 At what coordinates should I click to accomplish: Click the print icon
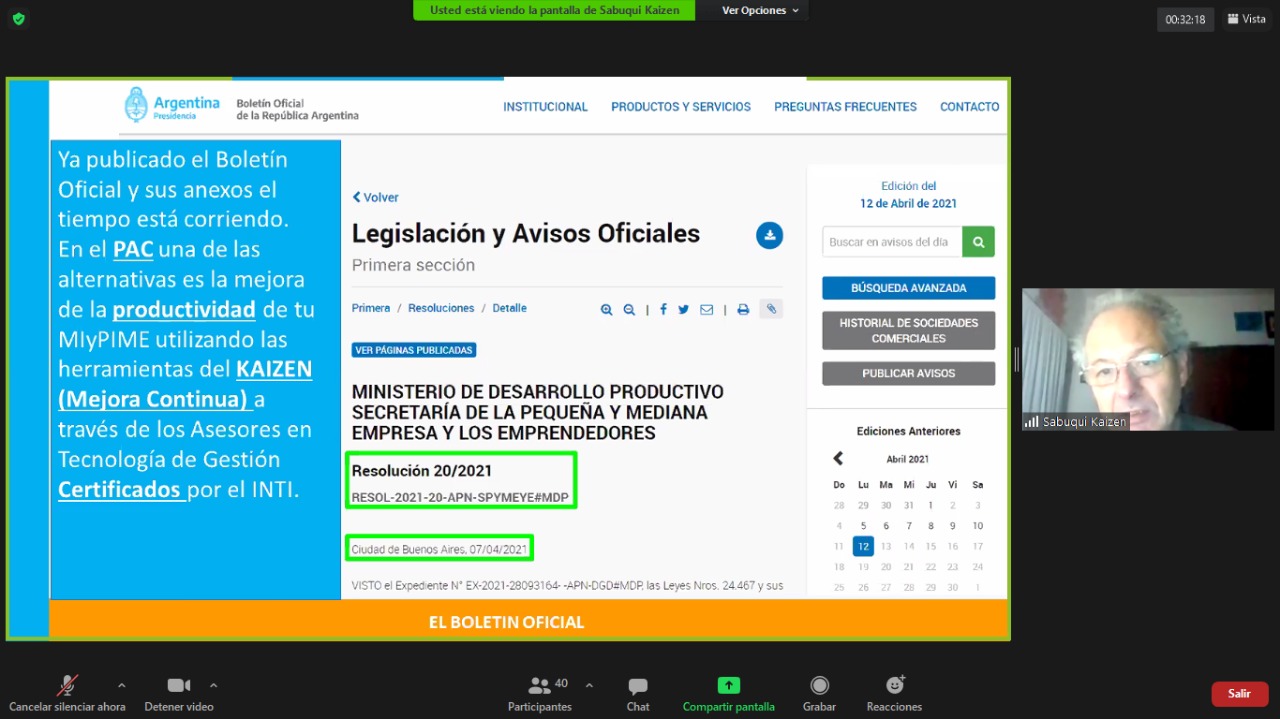click(x=743, y=310)
